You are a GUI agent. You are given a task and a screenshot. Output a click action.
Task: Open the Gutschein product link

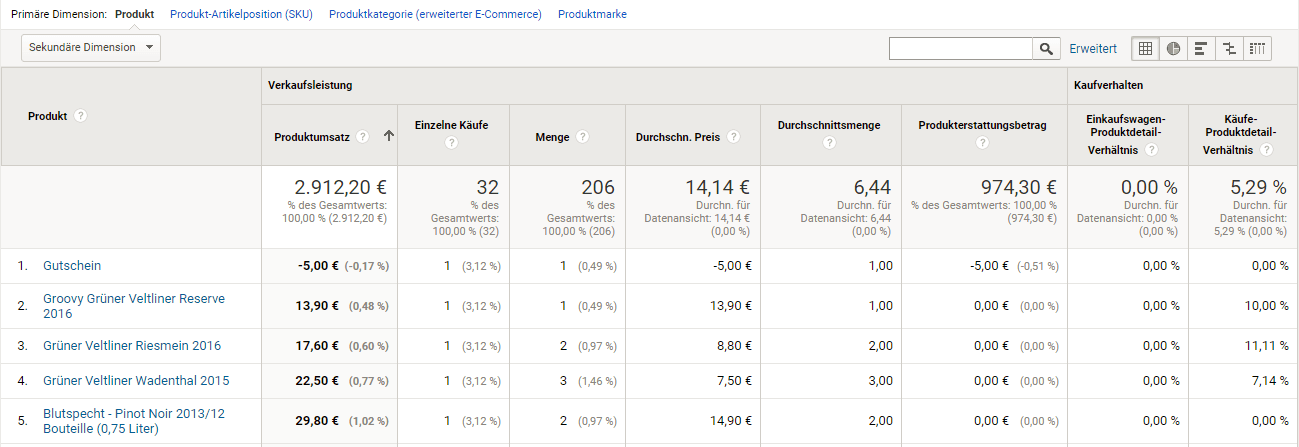click(72, 266)
